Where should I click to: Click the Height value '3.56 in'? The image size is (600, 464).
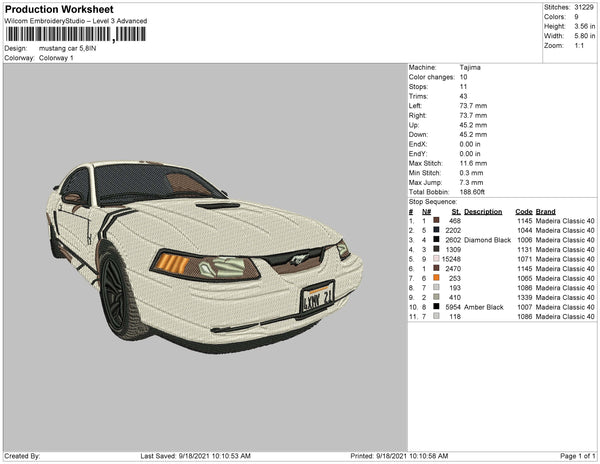click(584, 26)
